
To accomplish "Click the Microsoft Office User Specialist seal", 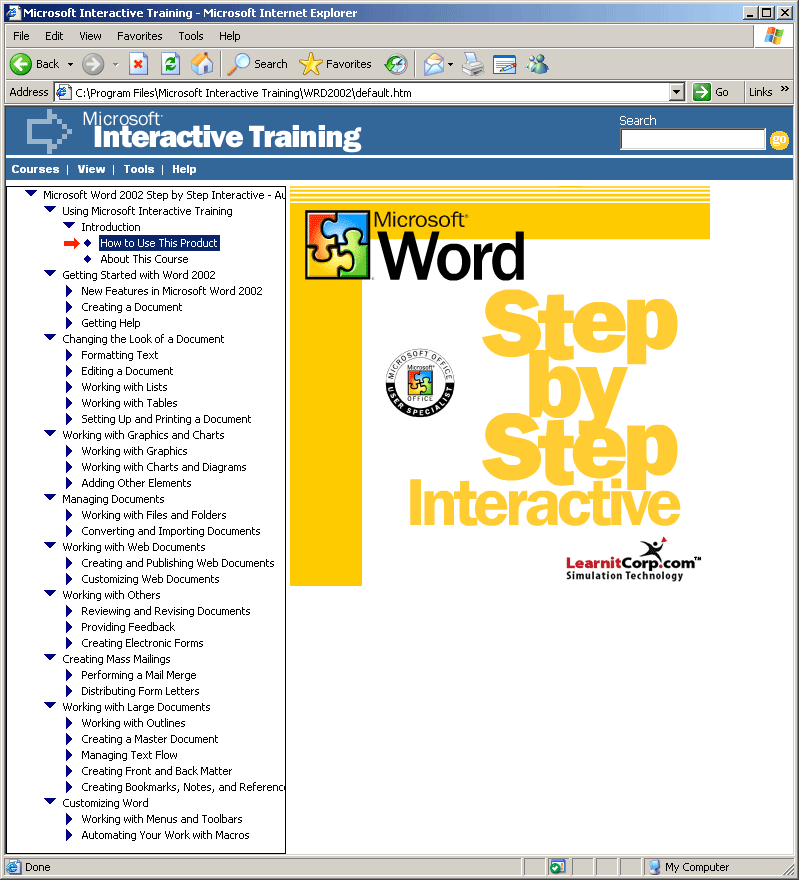I will click(x=420, y=383).
